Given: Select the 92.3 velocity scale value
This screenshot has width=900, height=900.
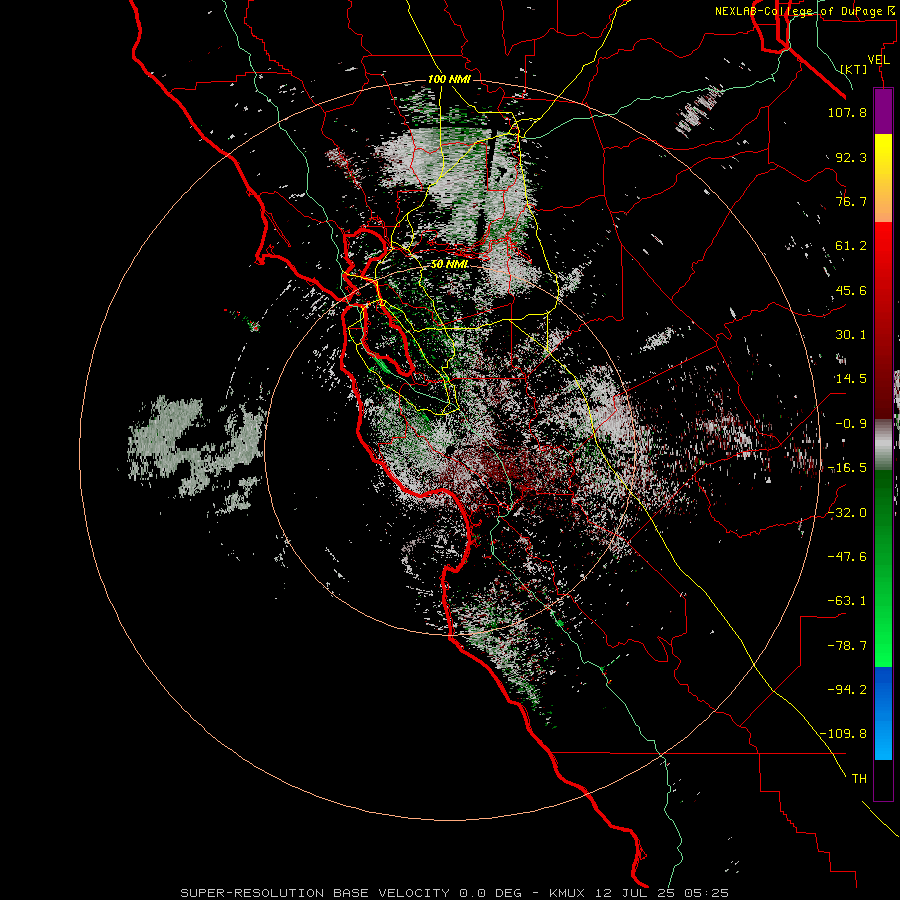Looking at the screenshot, I should [x=851, y=157].
